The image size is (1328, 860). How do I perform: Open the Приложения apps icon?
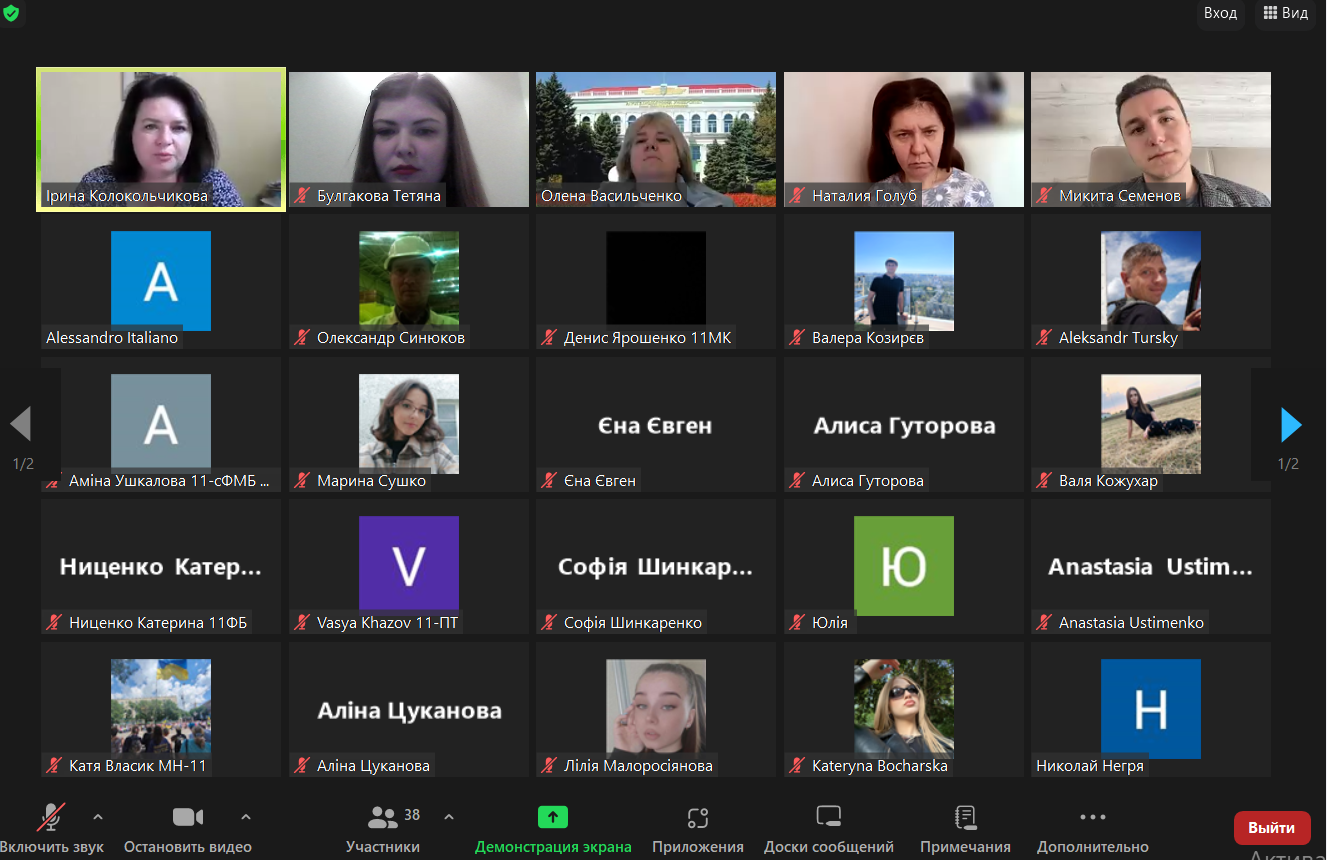pyautogui.click(x=698, y=817)
